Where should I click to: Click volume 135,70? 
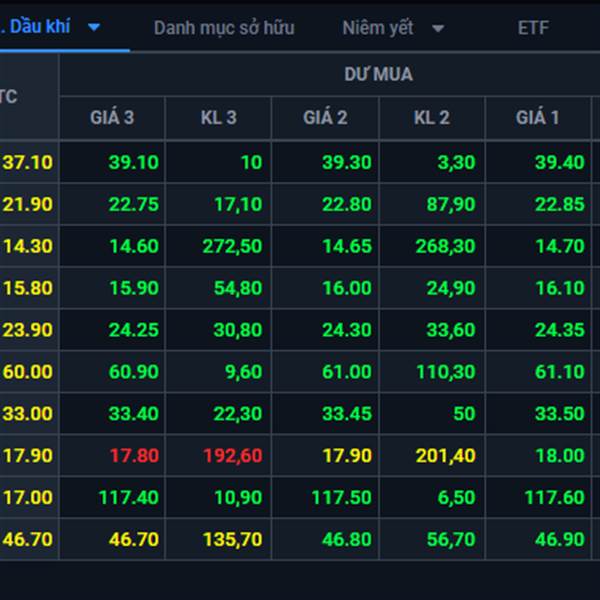coord(233,540)
